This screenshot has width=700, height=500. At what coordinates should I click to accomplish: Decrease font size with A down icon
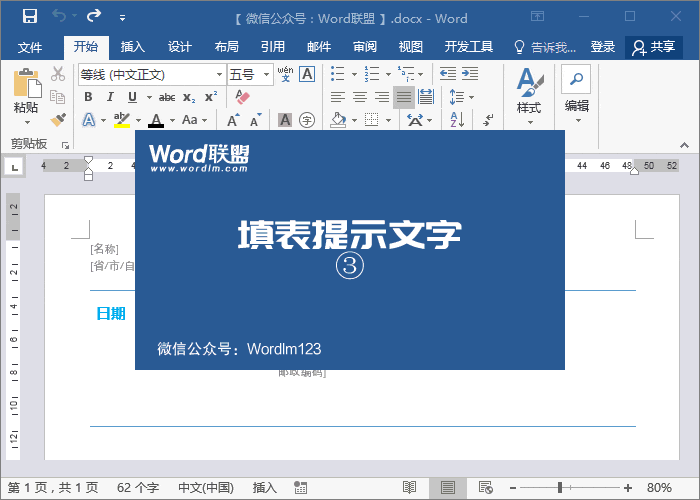[x=255, y=120]
